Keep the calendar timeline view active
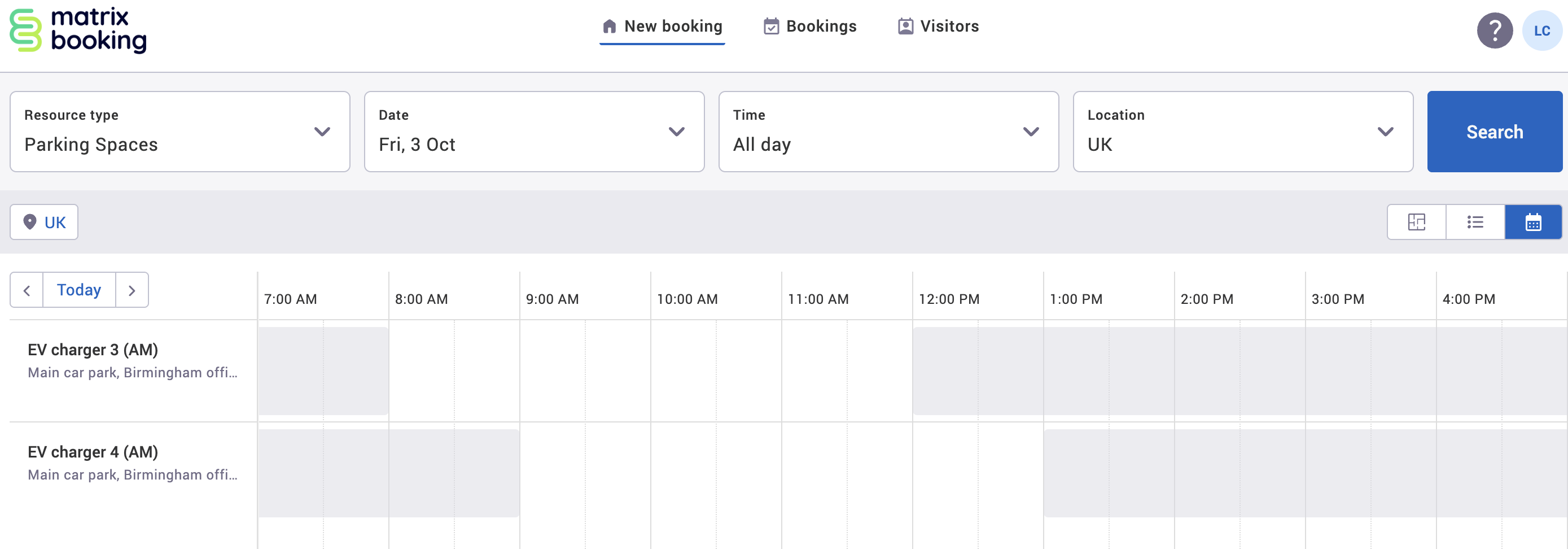The height and width of the screenshot is (549, 1568). point(1532,222)
